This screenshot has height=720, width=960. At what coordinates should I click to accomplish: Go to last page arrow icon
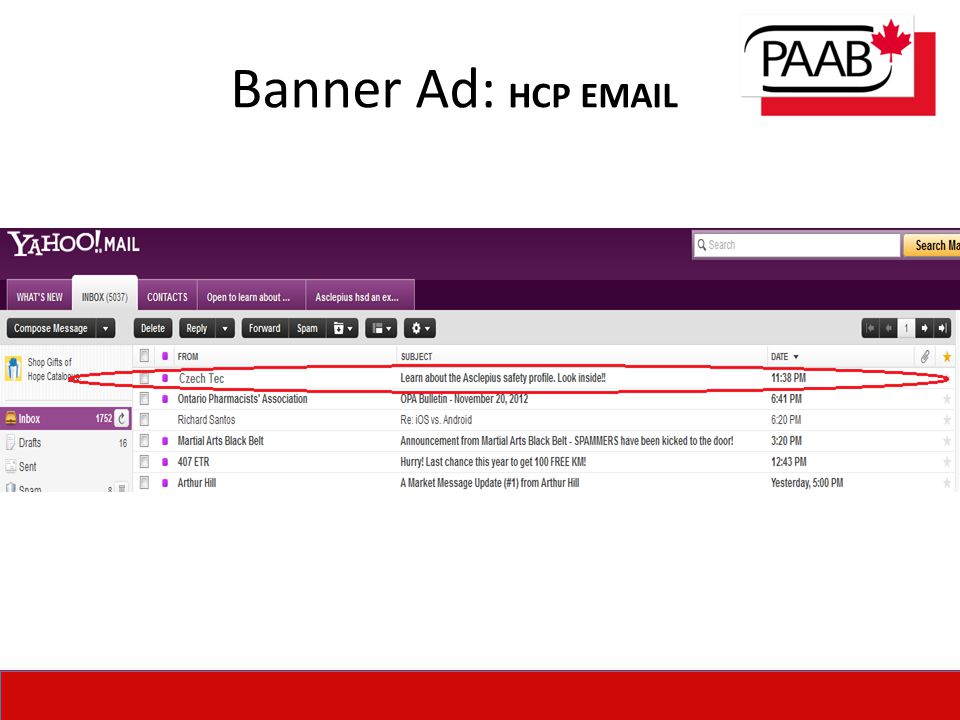pyautogui.click(x=942, y=329)
